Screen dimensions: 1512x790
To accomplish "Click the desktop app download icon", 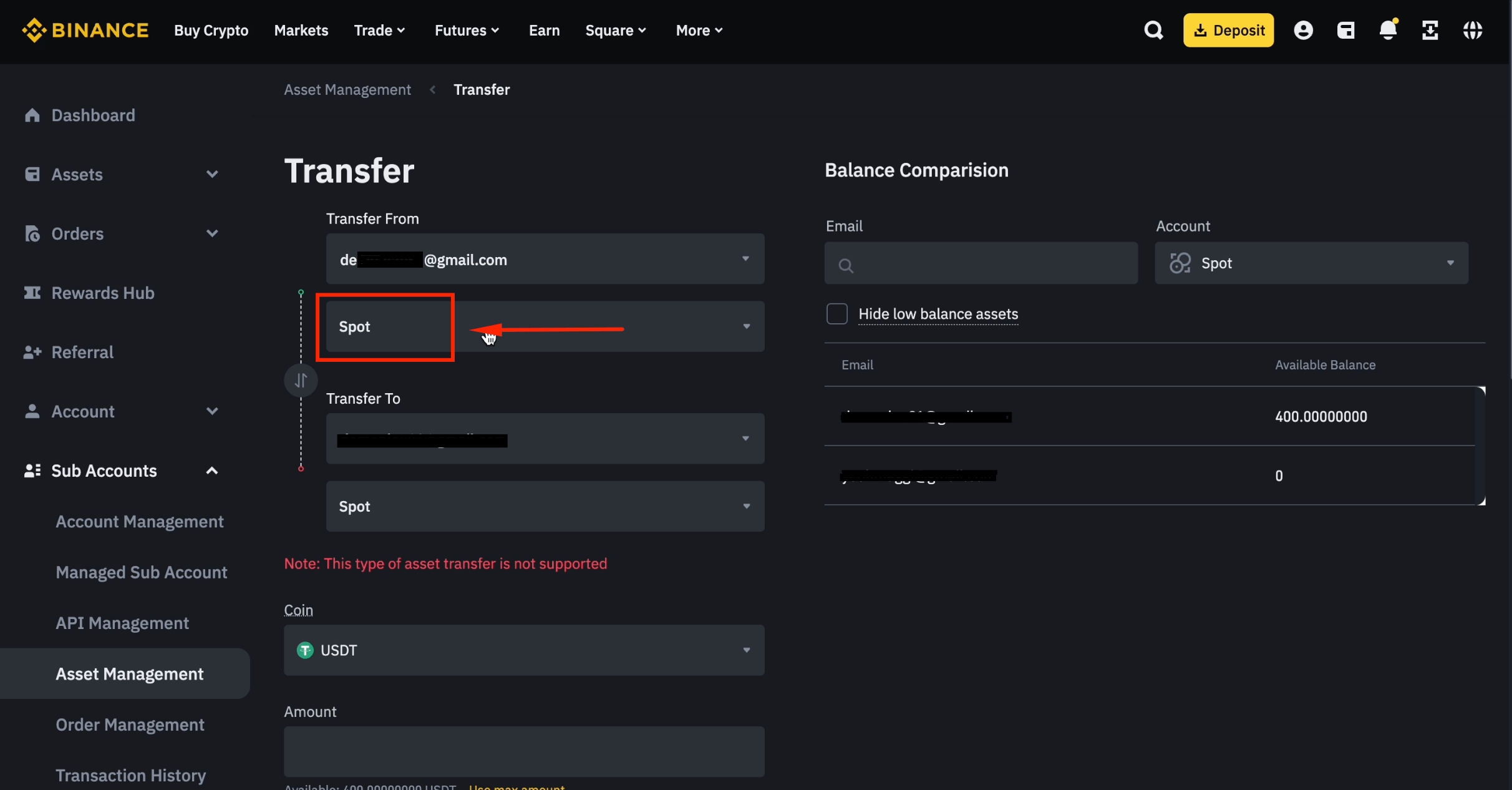I will tap(1430, 30).
